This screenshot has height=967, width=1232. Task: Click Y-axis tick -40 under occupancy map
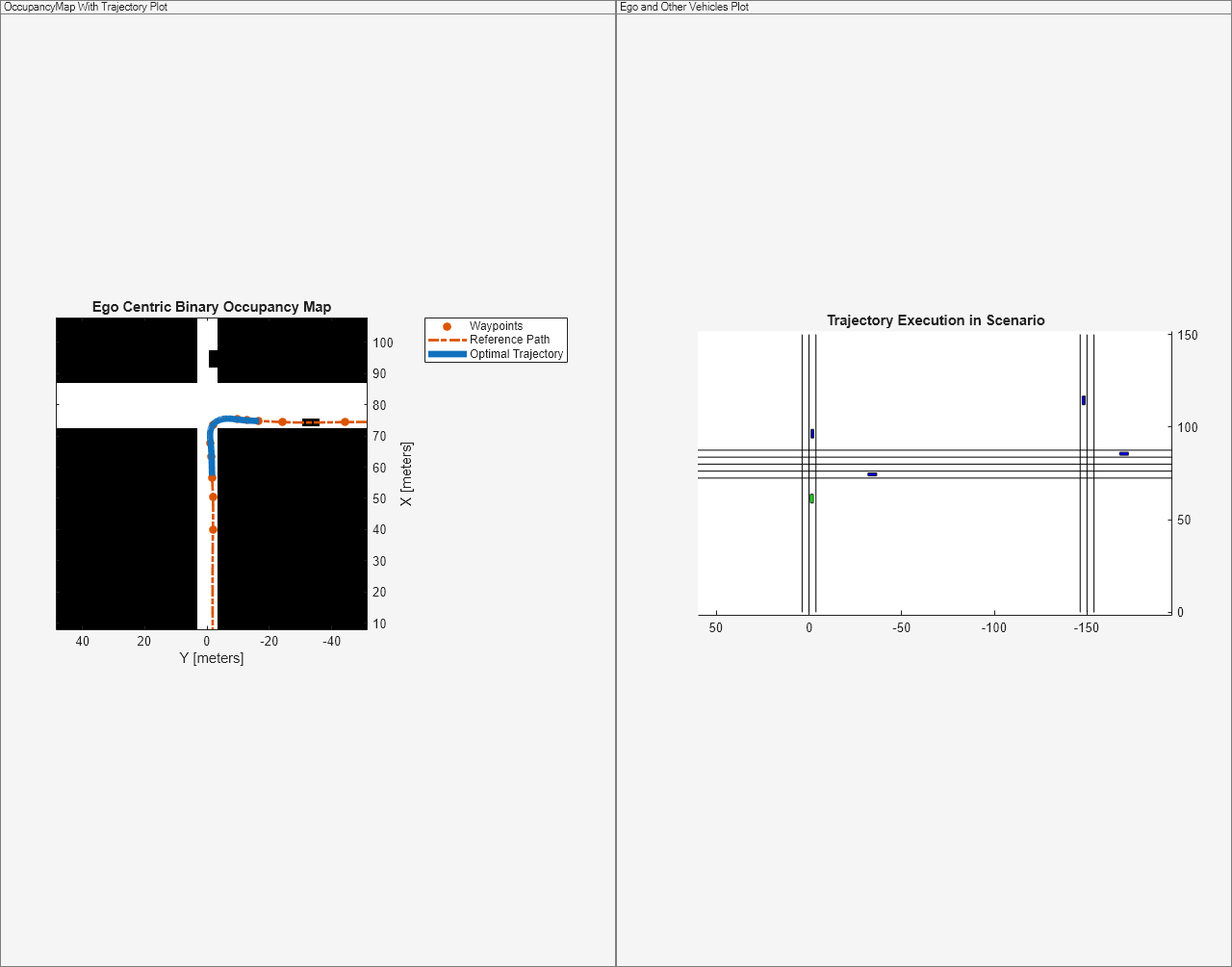(331, 641)
